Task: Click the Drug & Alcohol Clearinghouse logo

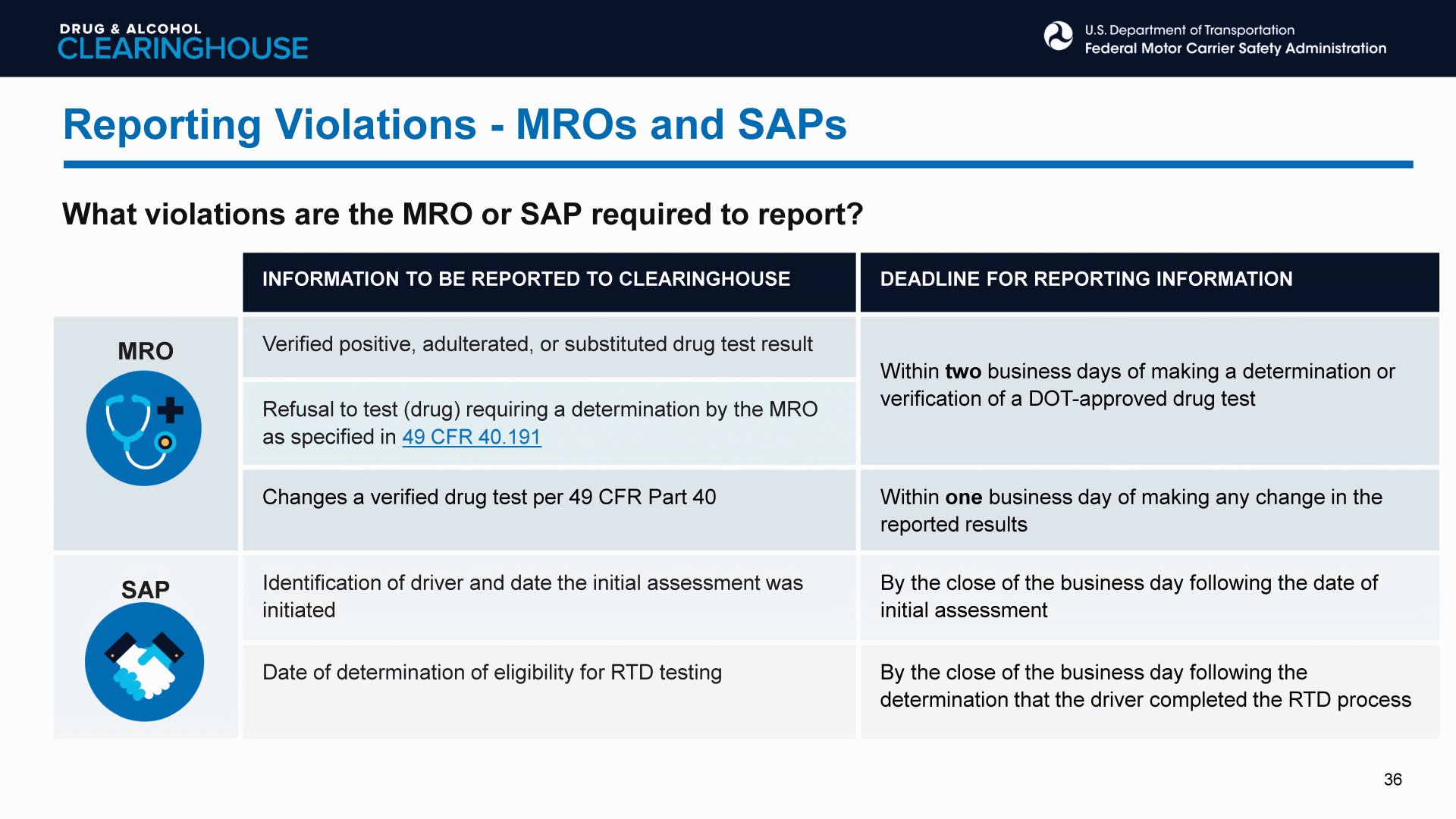Action: point(183,41)
